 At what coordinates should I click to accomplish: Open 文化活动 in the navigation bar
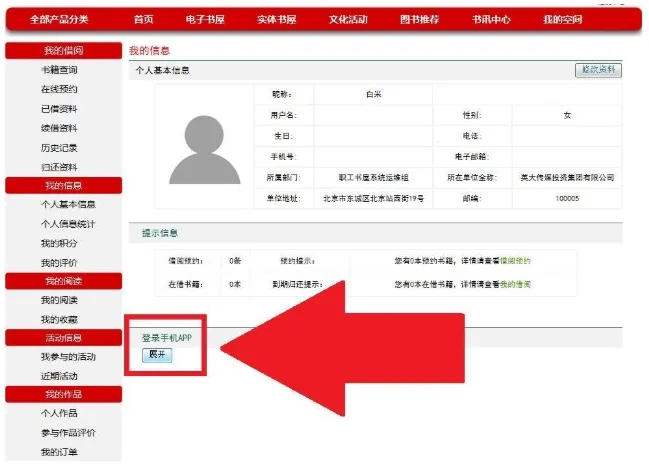348,19
